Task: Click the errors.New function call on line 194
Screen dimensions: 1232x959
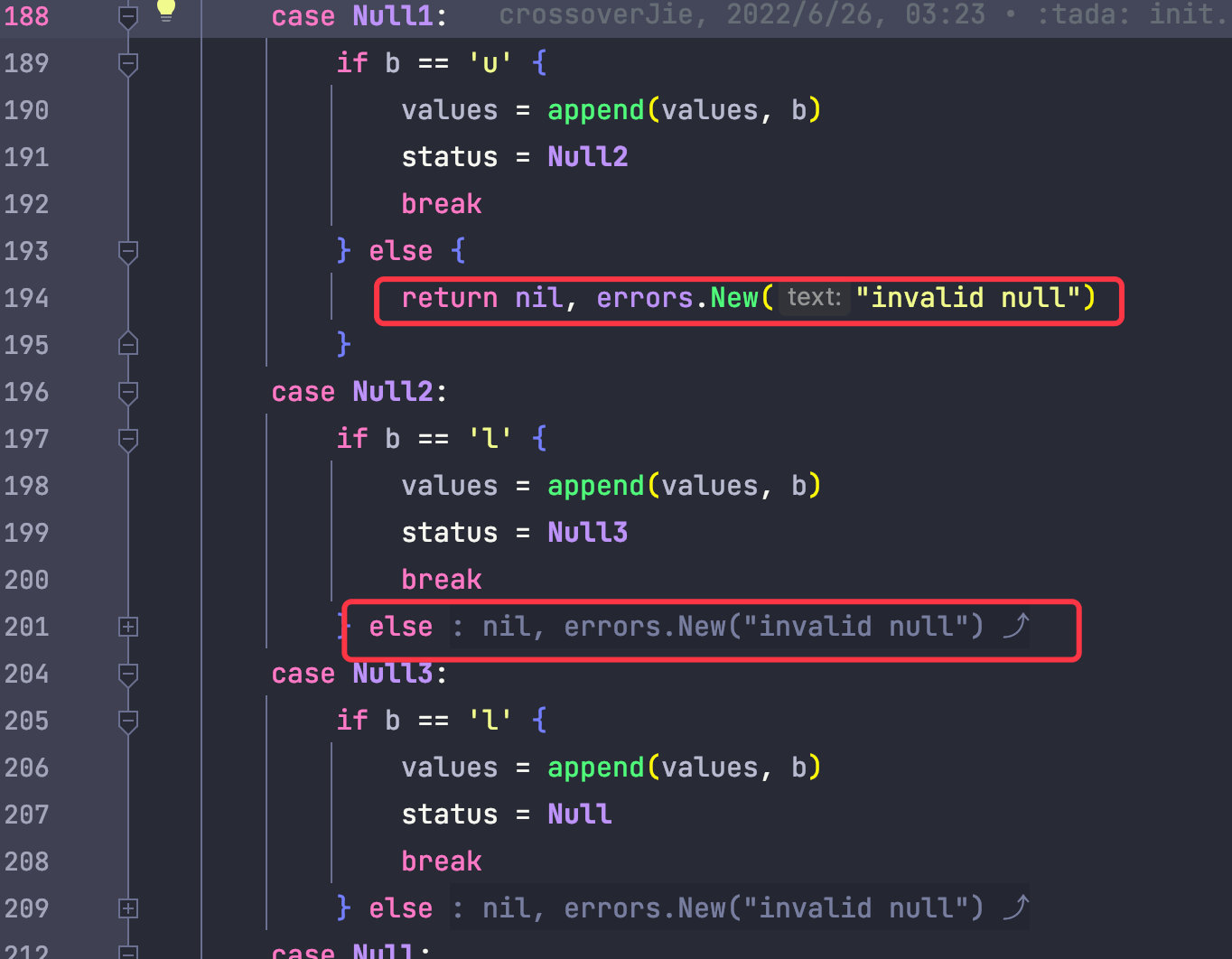Action: point(677,297)
